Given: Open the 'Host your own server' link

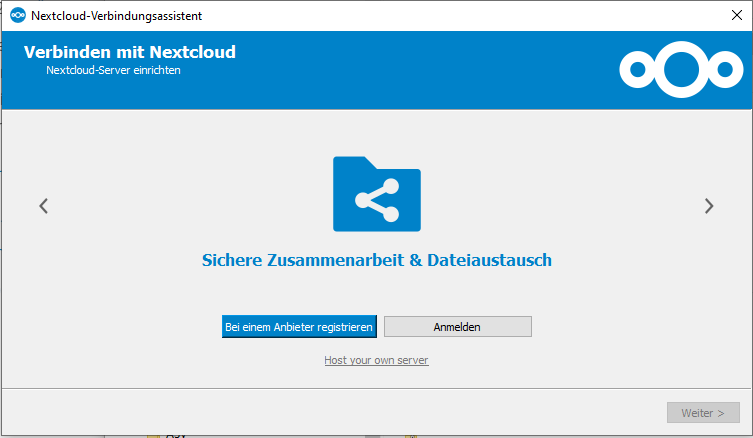Looking at the screenshot, I should 376,360.
